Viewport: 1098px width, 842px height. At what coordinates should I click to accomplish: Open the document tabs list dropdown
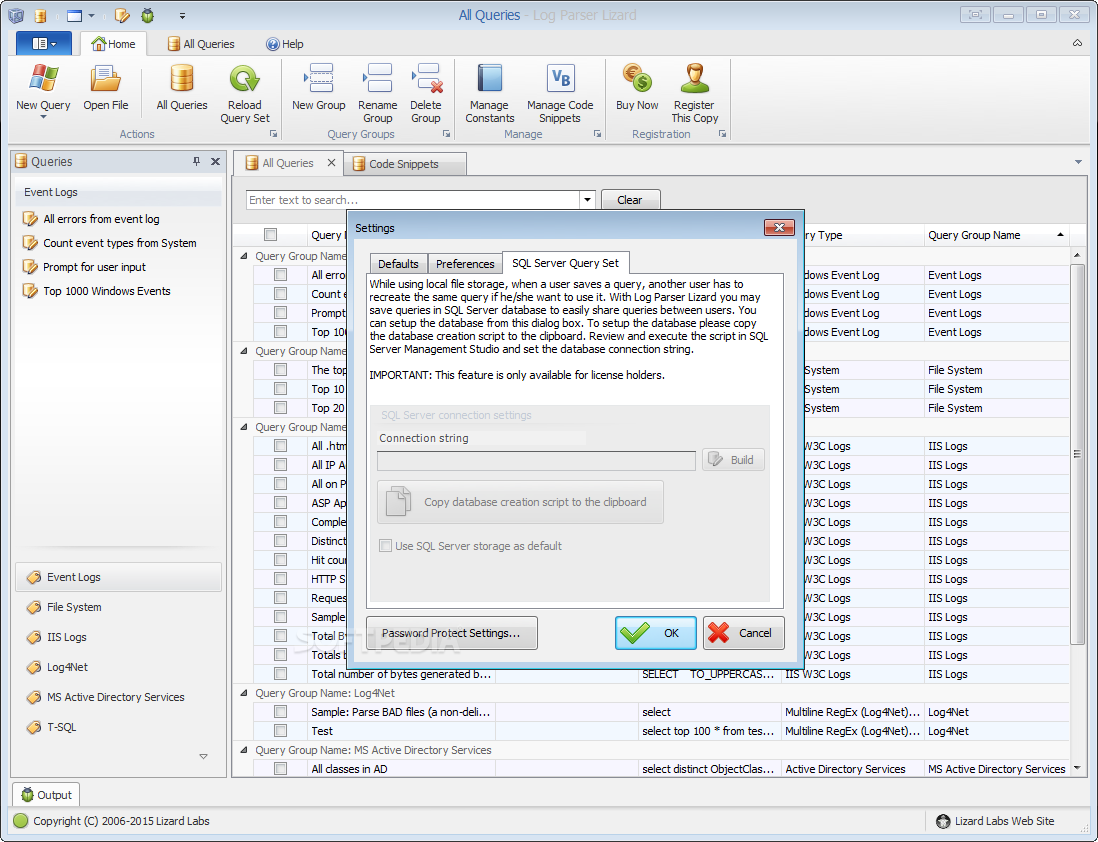pyautogui.click(x=1078, y=163)
